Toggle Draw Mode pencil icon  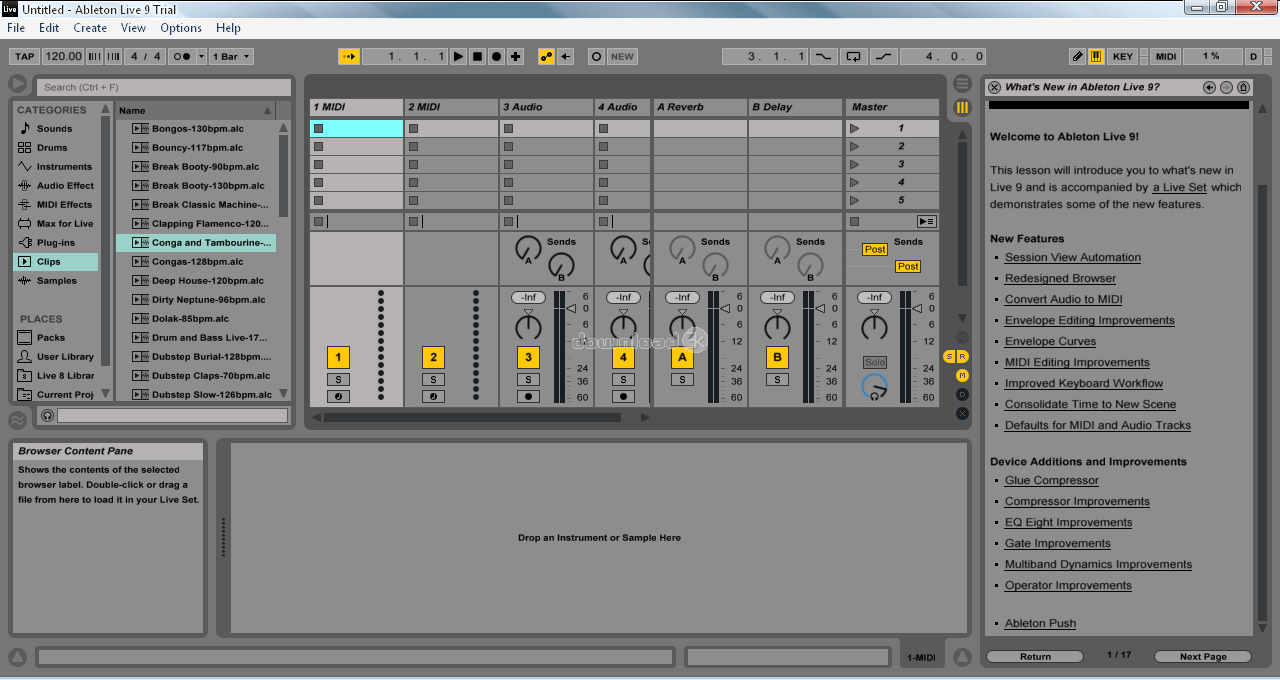point(1077,57)
